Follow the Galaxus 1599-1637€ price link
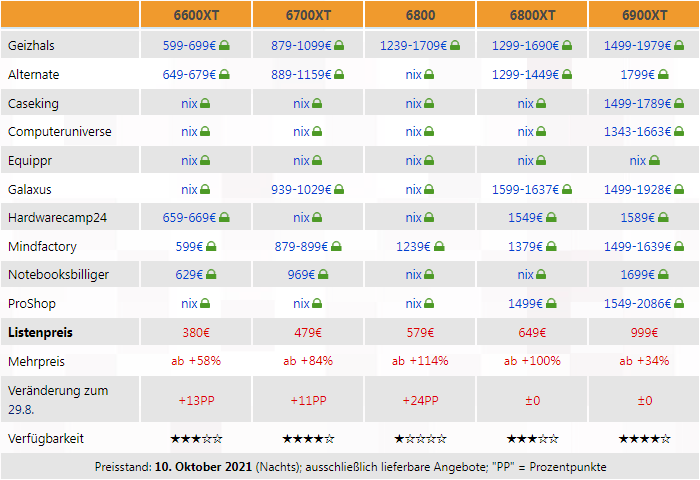 click(x=525, y=189)
